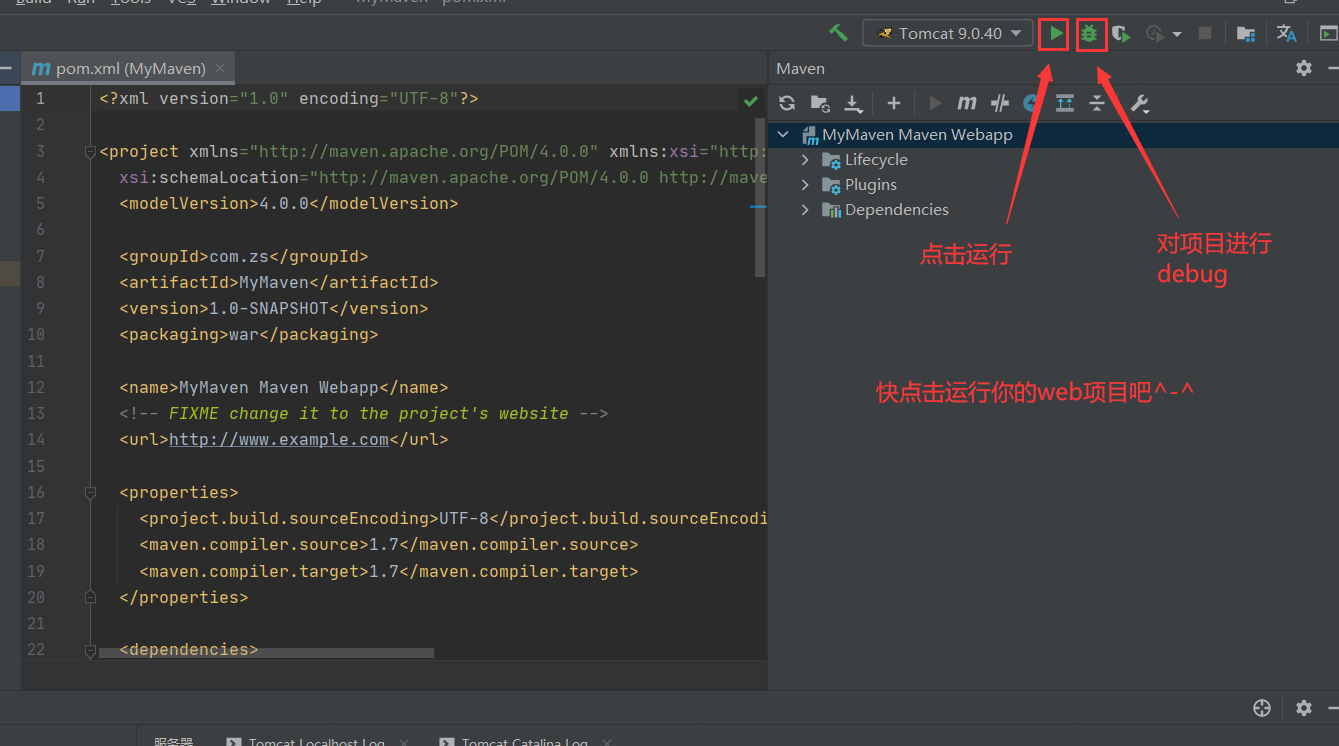Reload all Maven projects

[x=787, y=103]
